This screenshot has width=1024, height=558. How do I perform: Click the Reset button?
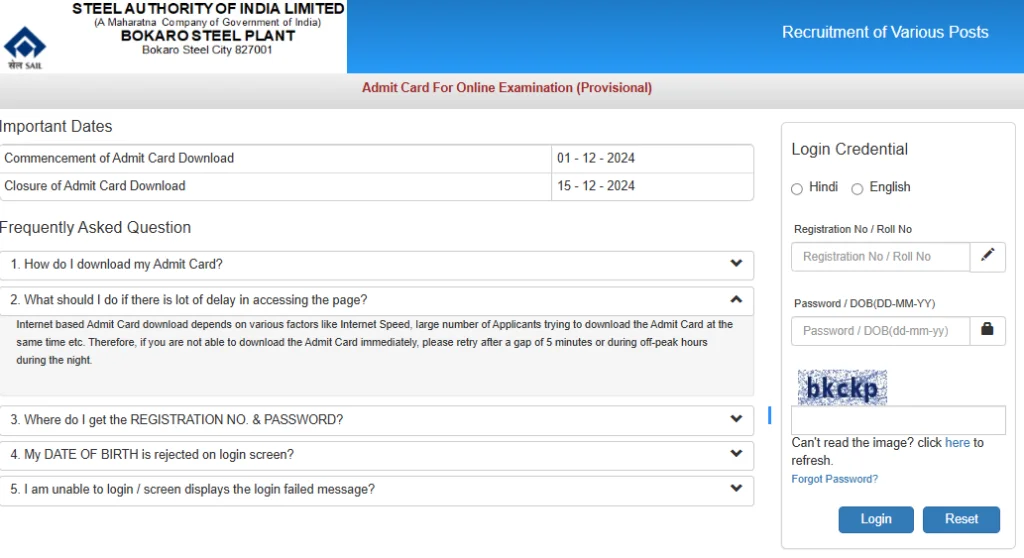(961, 519)
